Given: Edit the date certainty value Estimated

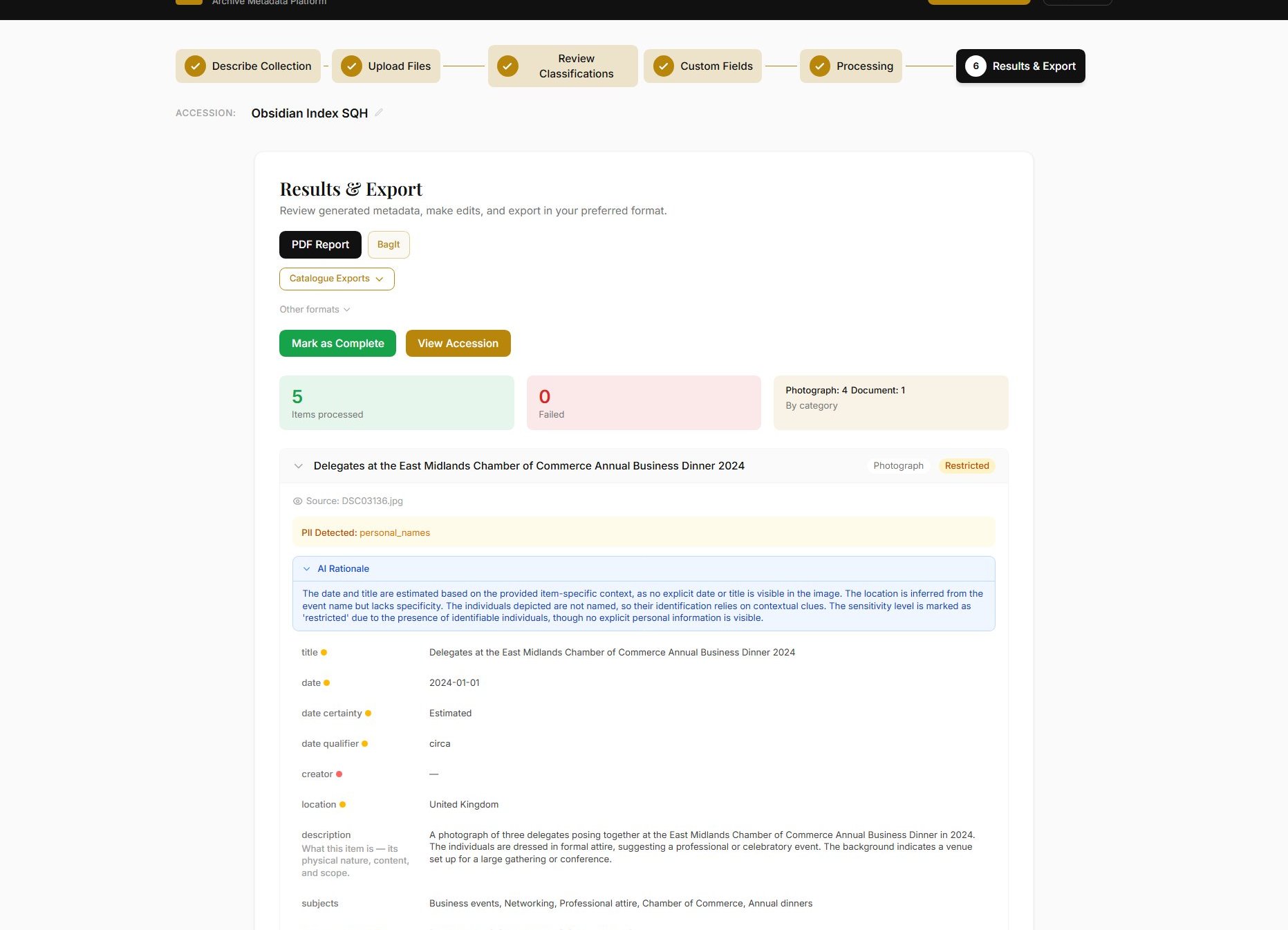Looking at the screenshot, I should tap(450, 714).
